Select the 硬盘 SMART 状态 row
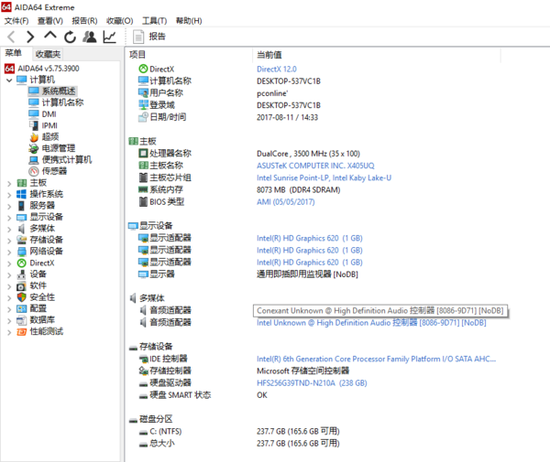This screenshot has height=462, width=550. (x=180, y=395)
